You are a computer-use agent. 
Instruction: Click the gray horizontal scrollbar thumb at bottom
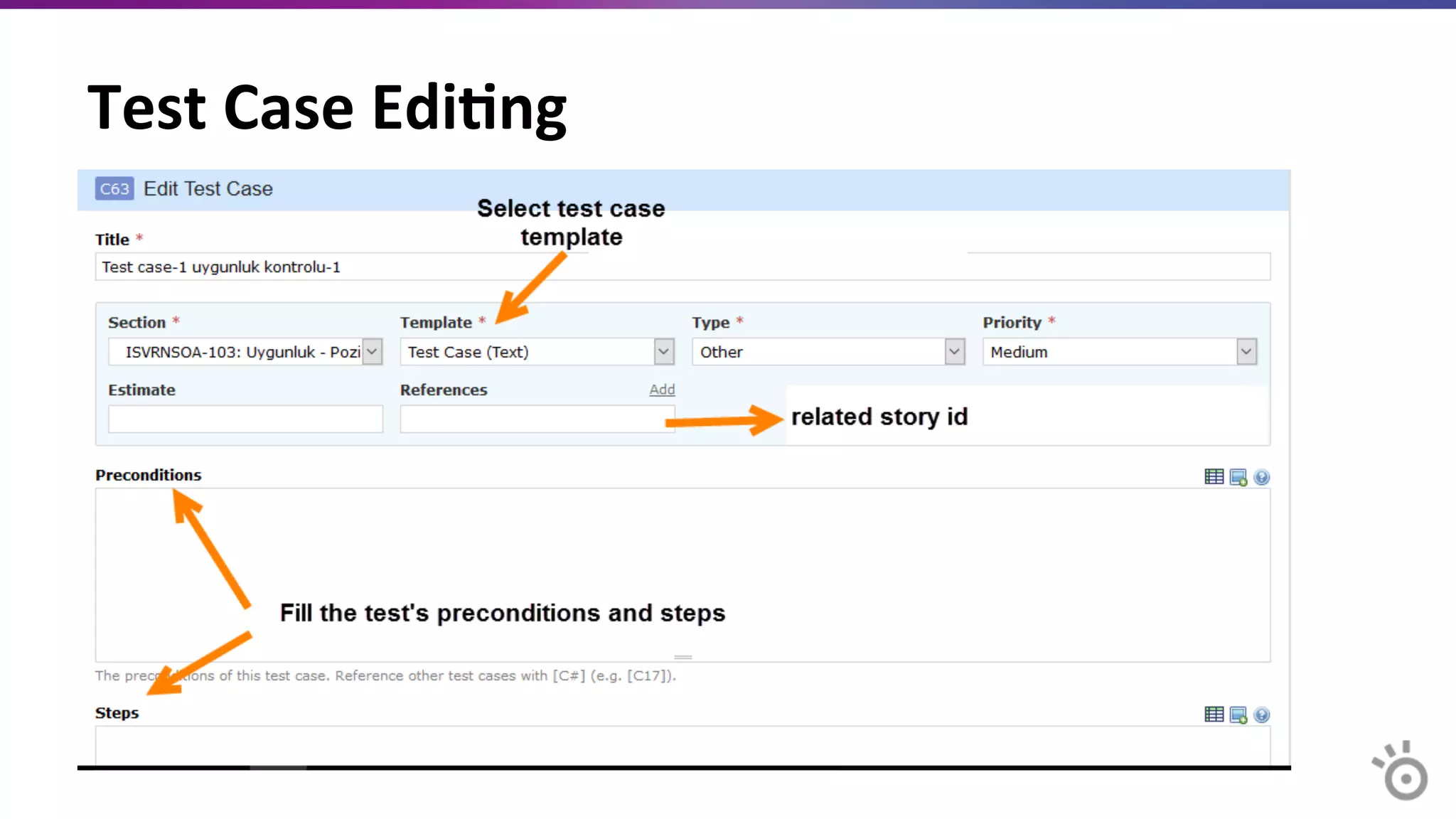click(x=278, y=768)
